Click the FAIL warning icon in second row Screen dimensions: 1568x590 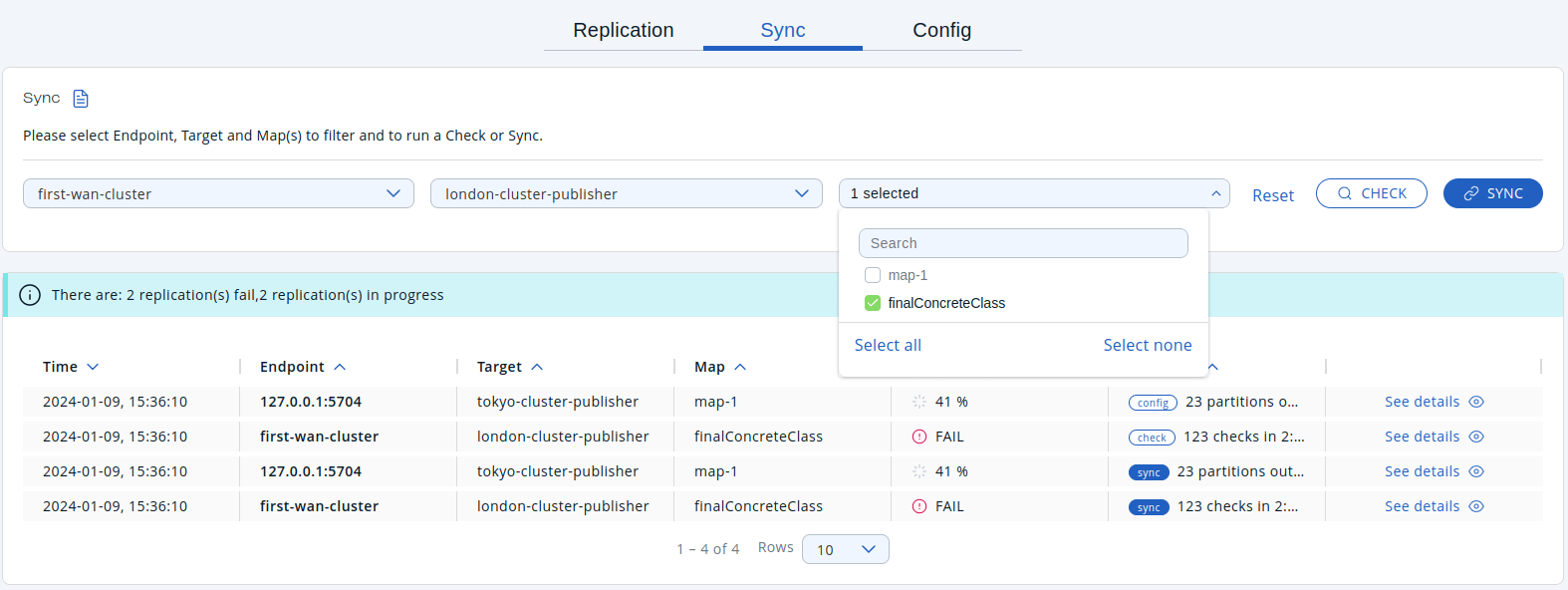point(919,437)
